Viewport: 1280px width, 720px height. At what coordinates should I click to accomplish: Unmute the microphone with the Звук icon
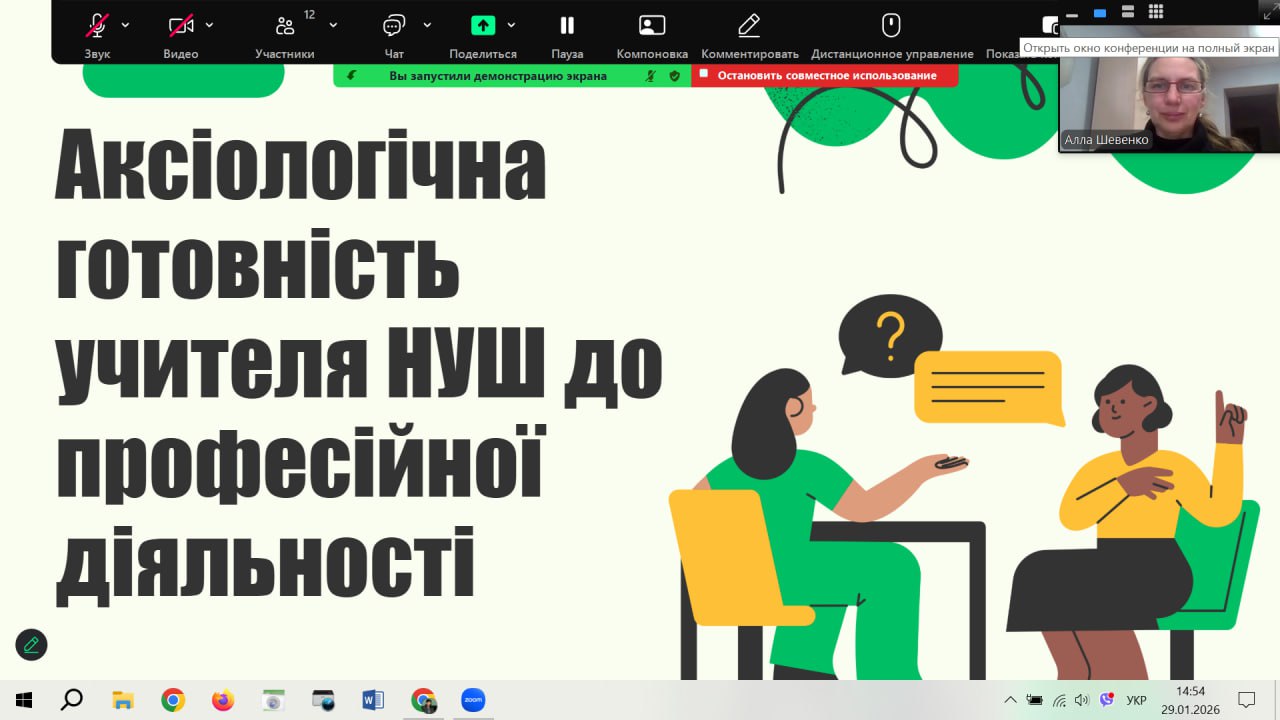pyautogui.click(x=97, y=26)
